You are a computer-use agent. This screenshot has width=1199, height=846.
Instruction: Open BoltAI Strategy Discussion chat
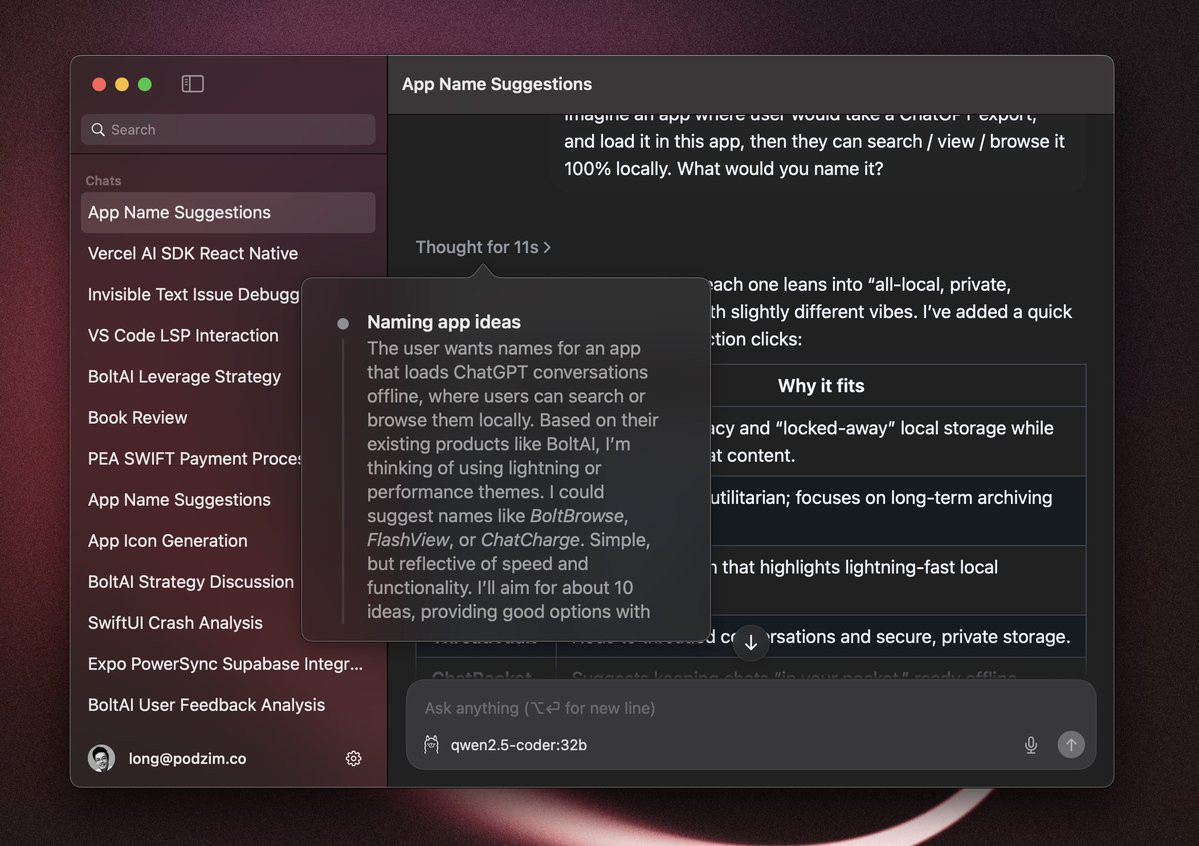(191, 581)
